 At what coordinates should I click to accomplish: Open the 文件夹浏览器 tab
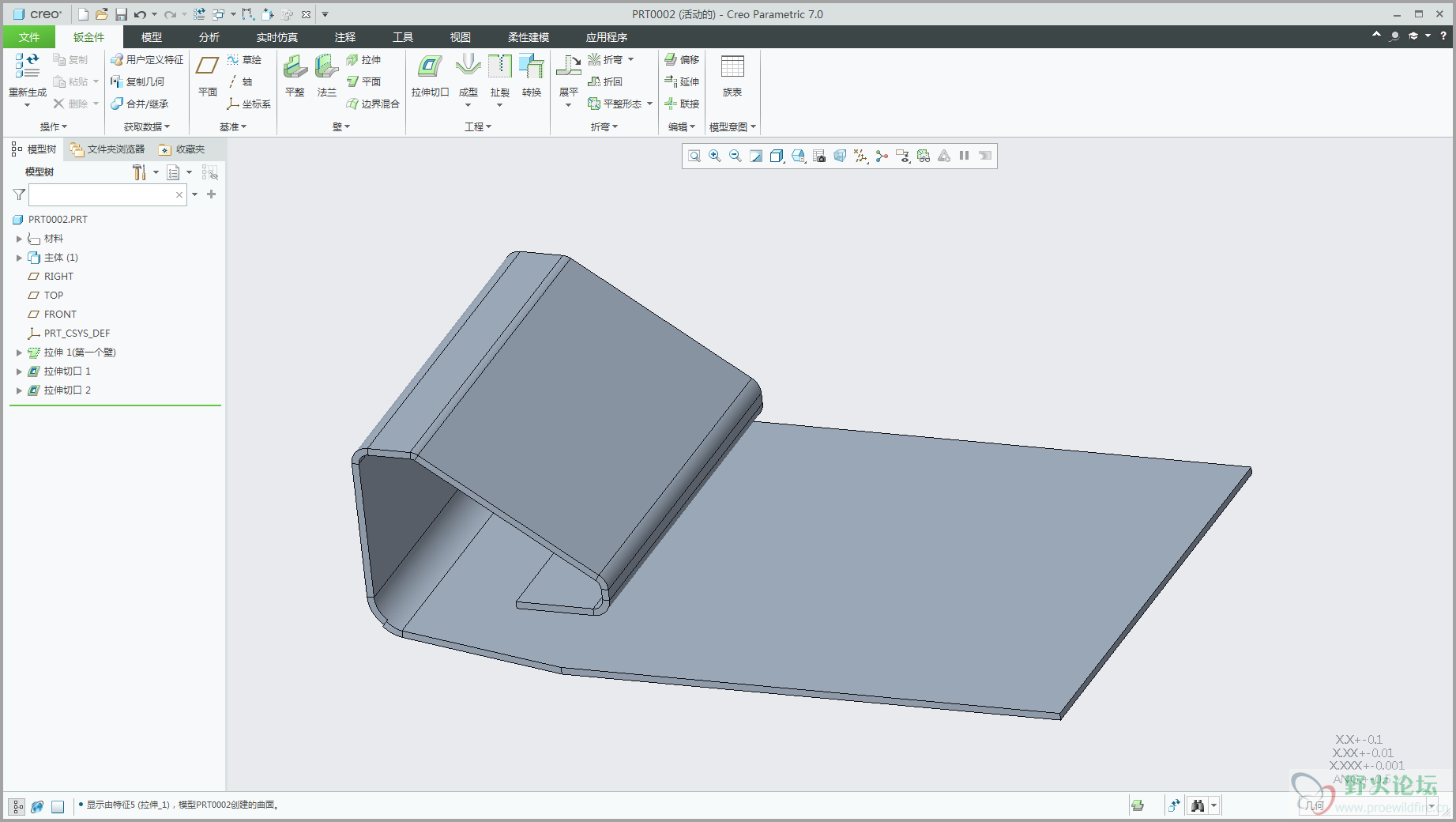pos(107,149)
